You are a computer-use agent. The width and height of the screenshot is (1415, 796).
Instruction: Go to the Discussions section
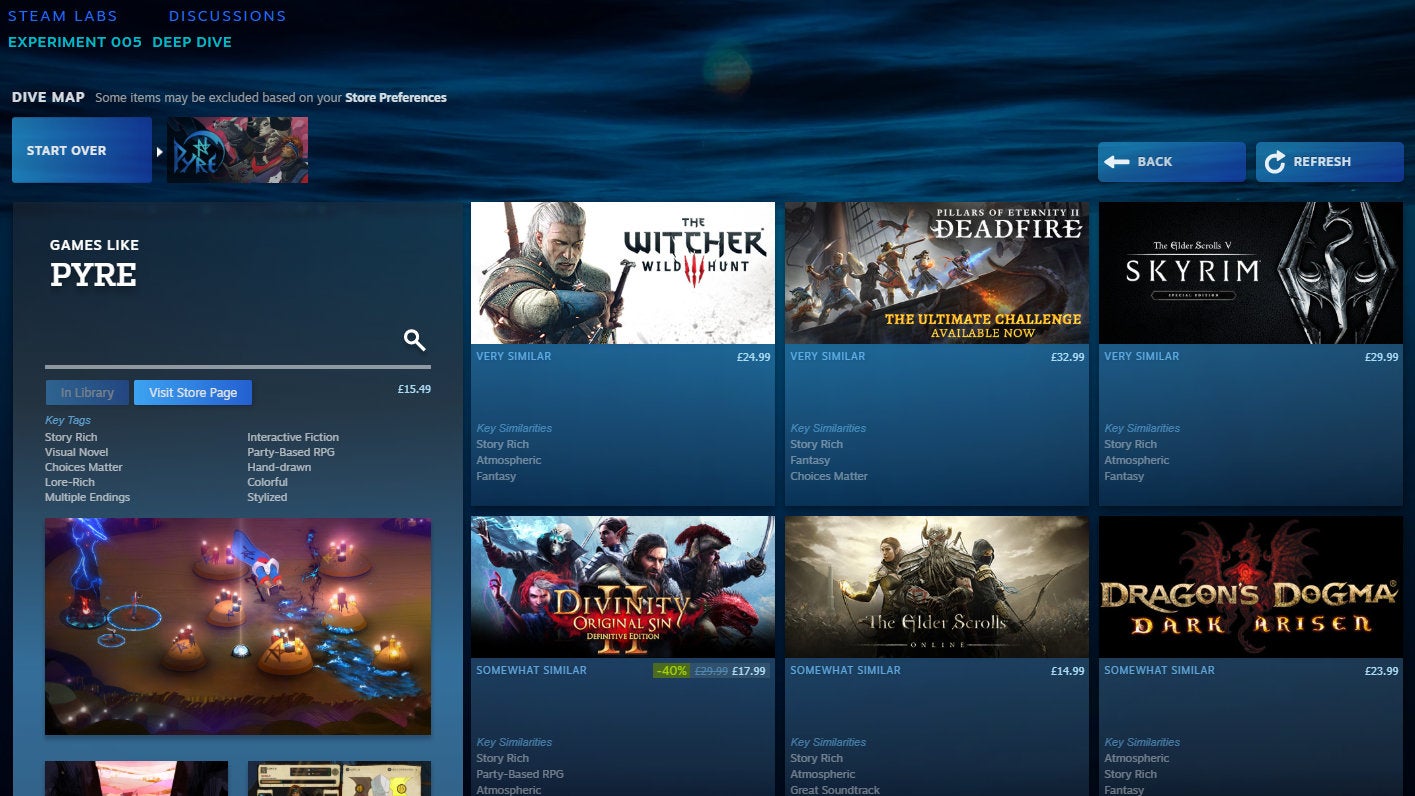[227, 15]
